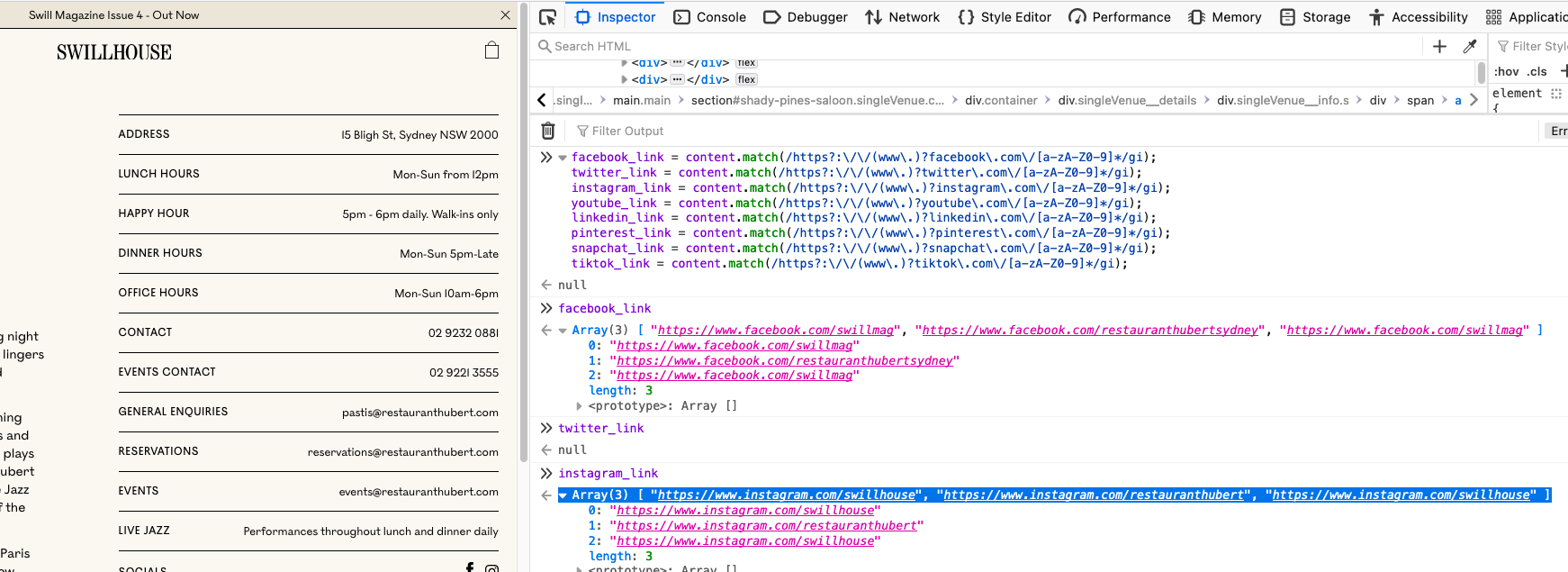The image size is (1568, 572).
Task: Open the shopping bag cart icon
Action: pos(491,50)
